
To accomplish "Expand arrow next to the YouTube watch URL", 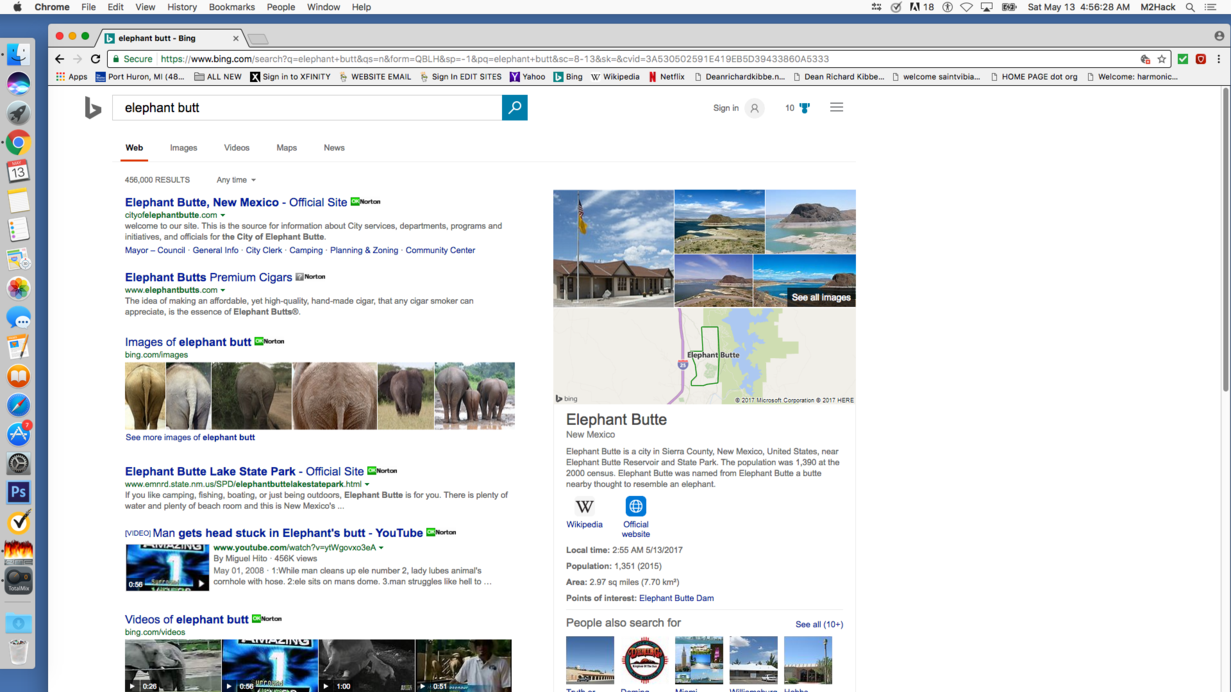I will coord(381,548).
